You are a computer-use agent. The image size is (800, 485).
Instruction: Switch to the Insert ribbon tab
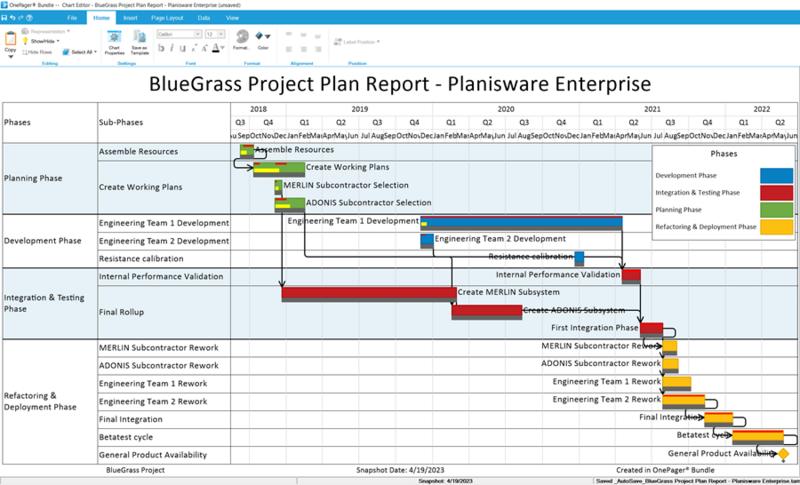click(130, 18)
